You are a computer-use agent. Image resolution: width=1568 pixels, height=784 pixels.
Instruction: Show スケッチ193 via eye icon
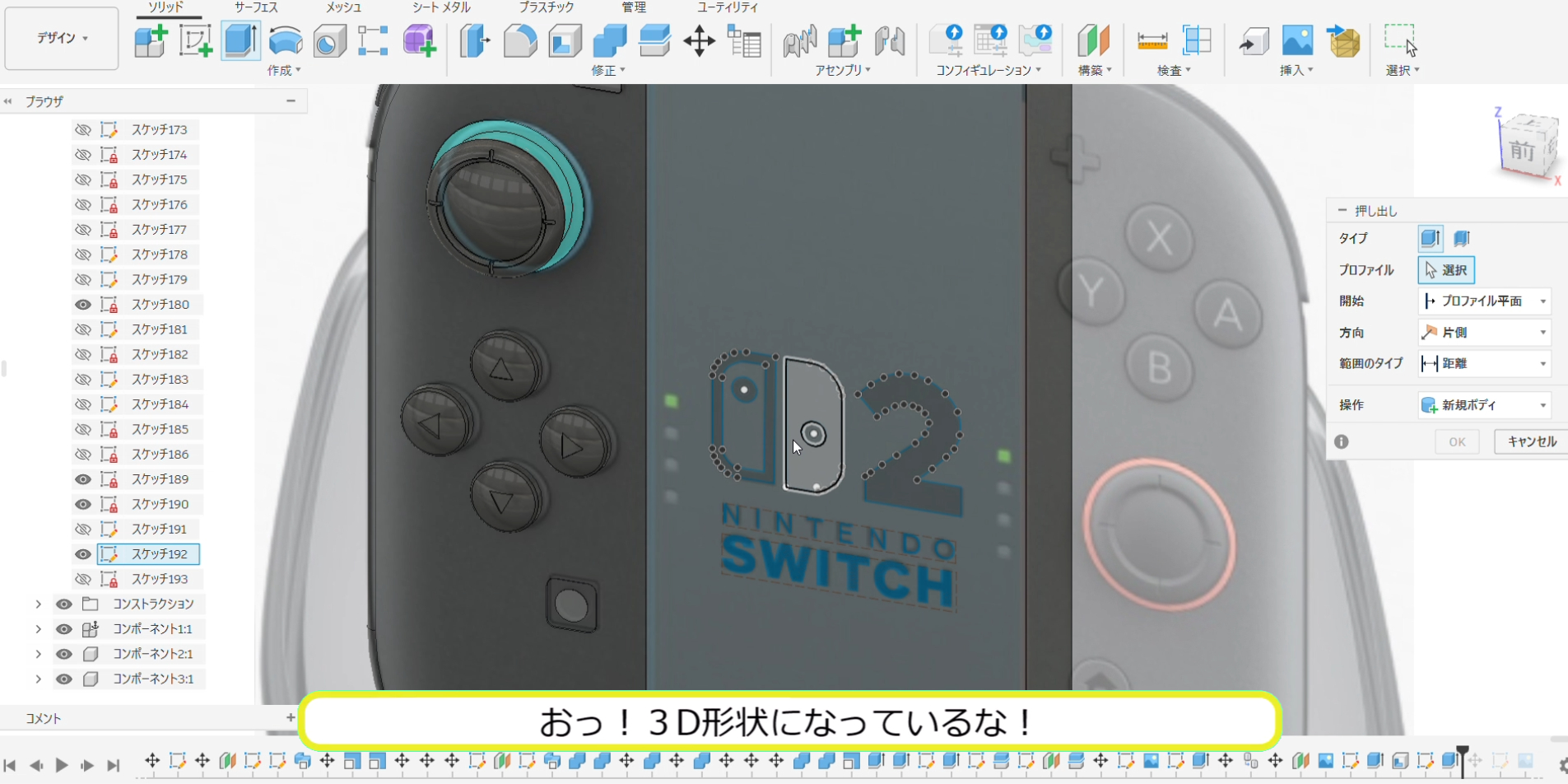coord(83,579)
